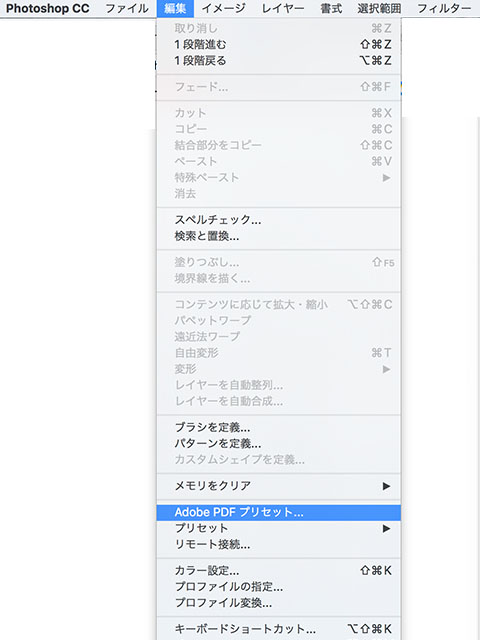Open リモート接続... entry
The image size is (480, 640).
(x=279, y=544)
